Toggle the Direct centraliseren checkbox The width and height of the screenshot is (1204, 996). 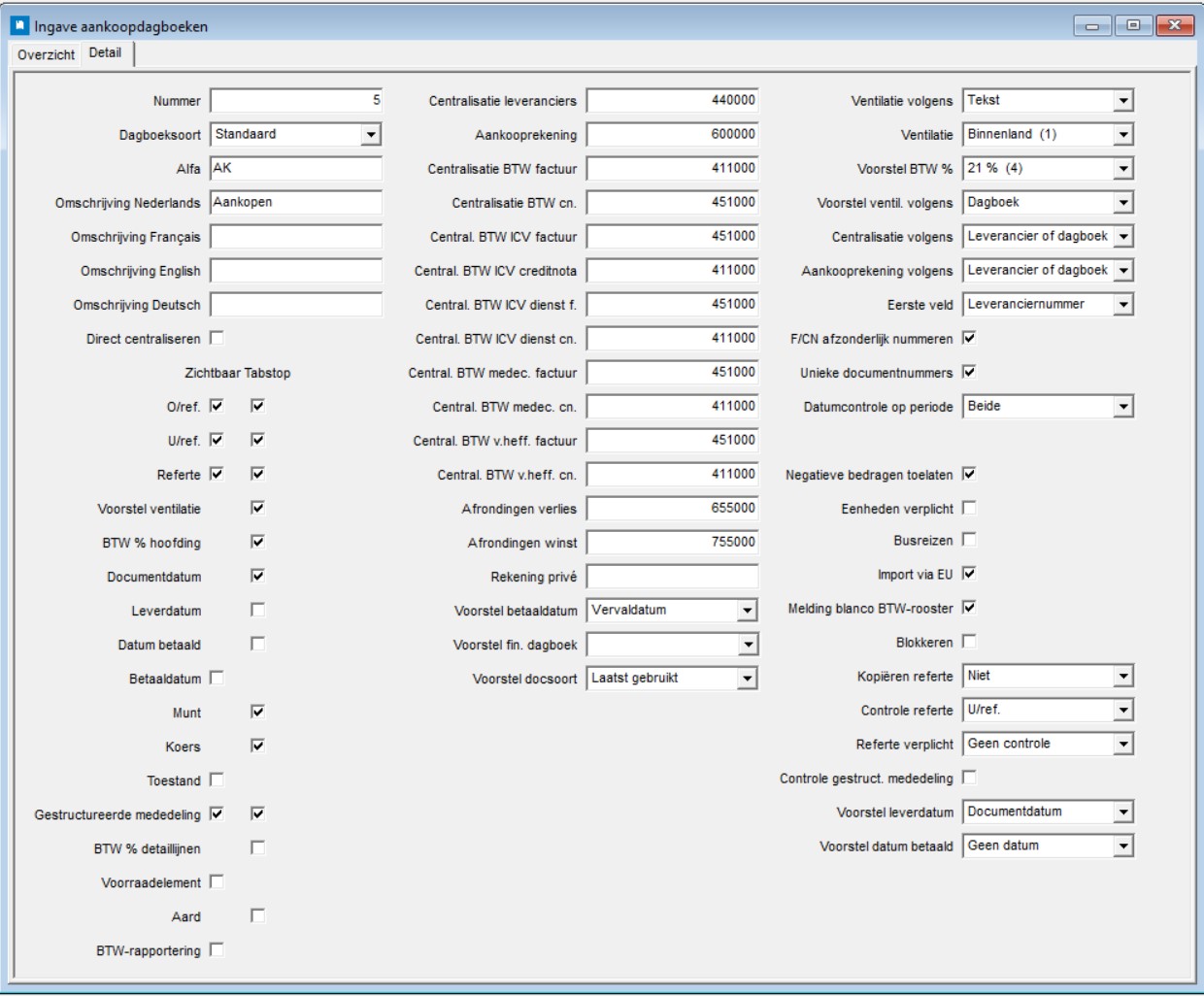pos(217,338)
